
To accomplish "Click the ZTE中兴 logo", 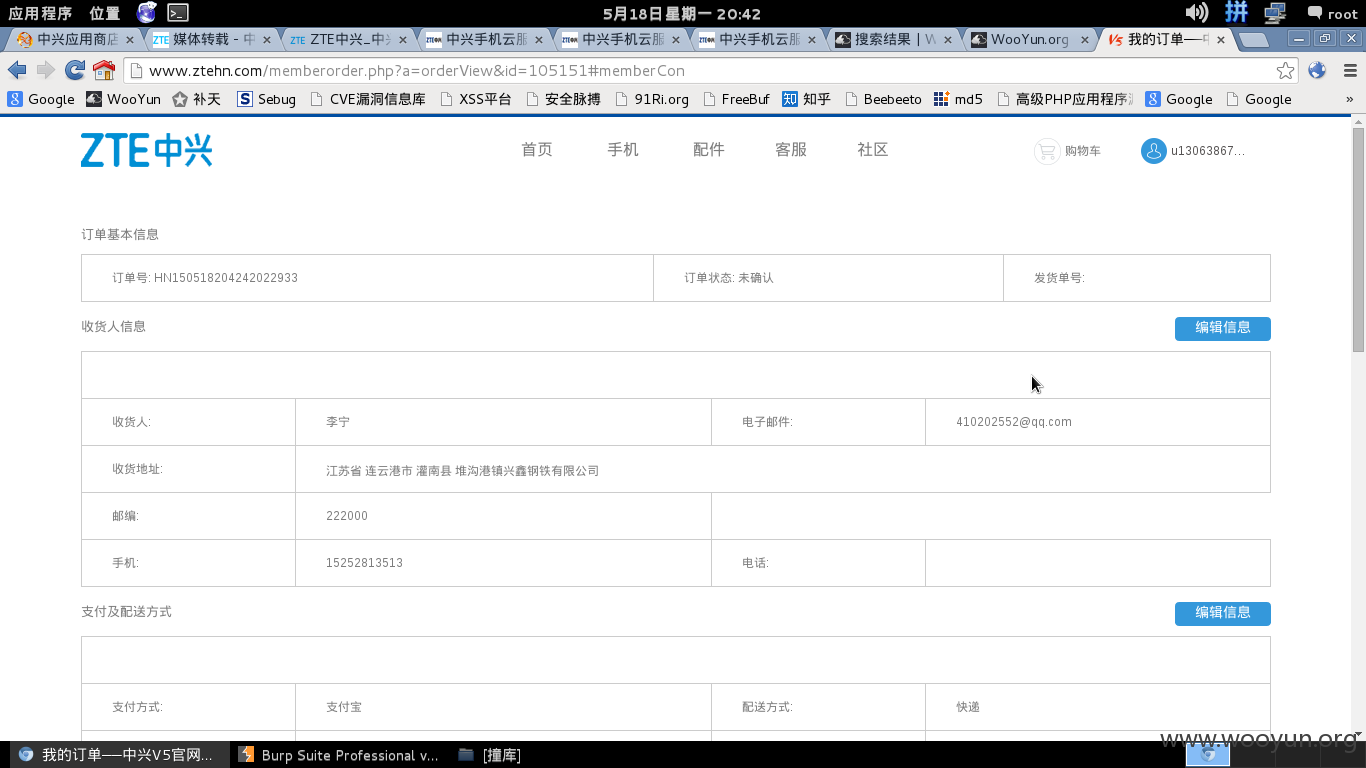I will [146, 150].
